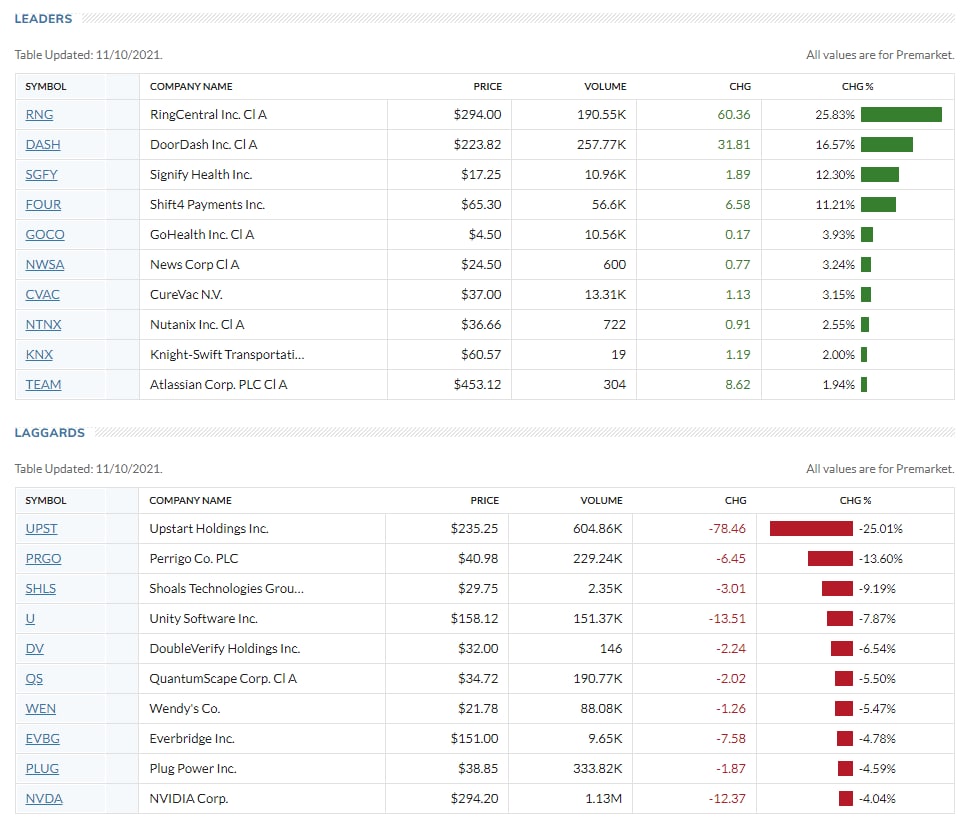Screen dimensions: 962x819
Task: Click the $453.12 Atlassian price cell
Action: click(x=477, y=385)
